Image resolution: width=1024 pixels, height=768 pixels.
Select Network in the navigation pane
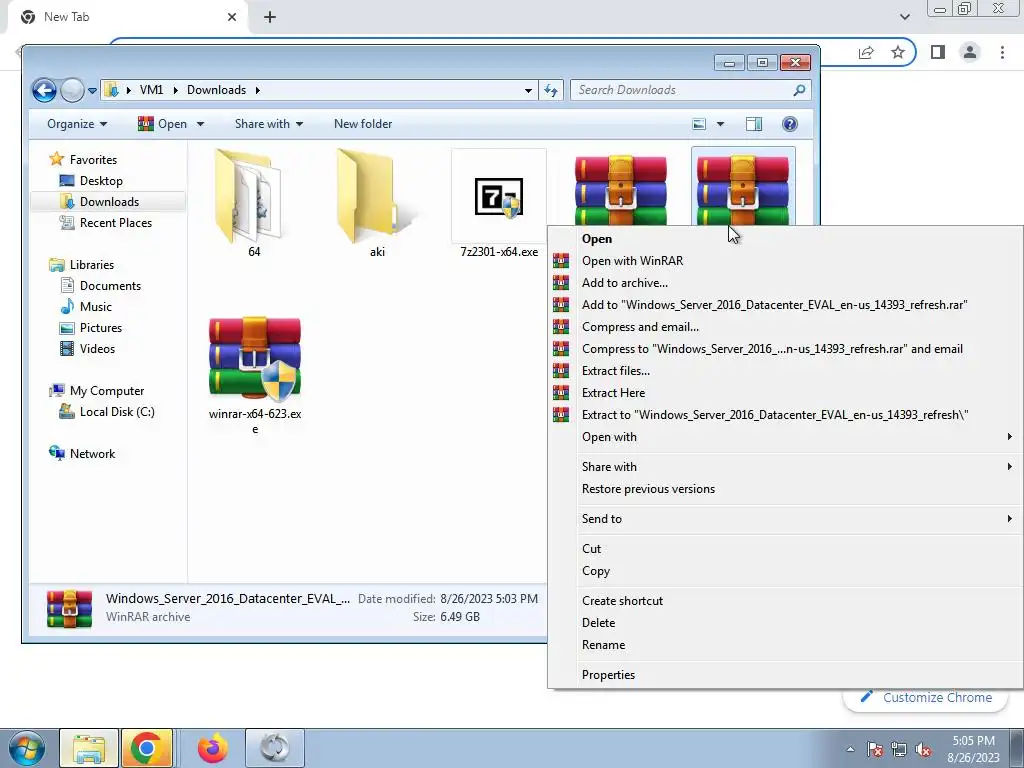(82, 454)
